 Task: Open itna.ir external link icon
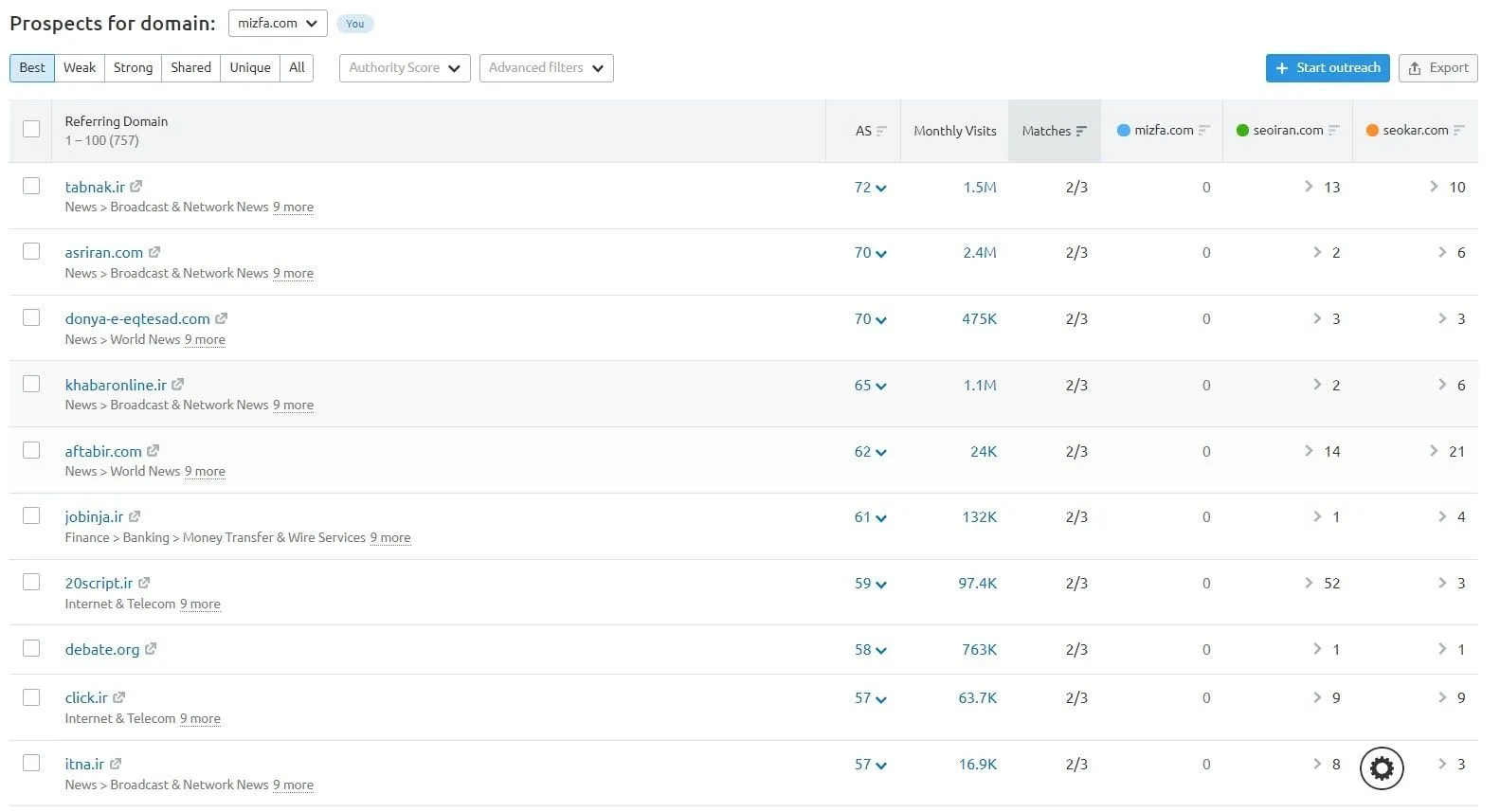coord(116,764)
